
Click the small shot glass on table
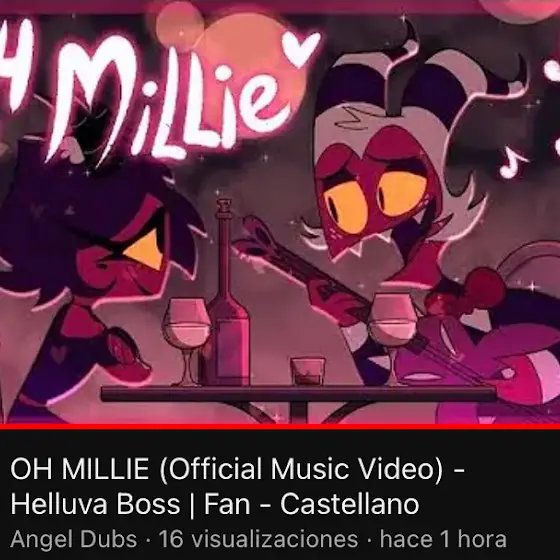(308, 372)
